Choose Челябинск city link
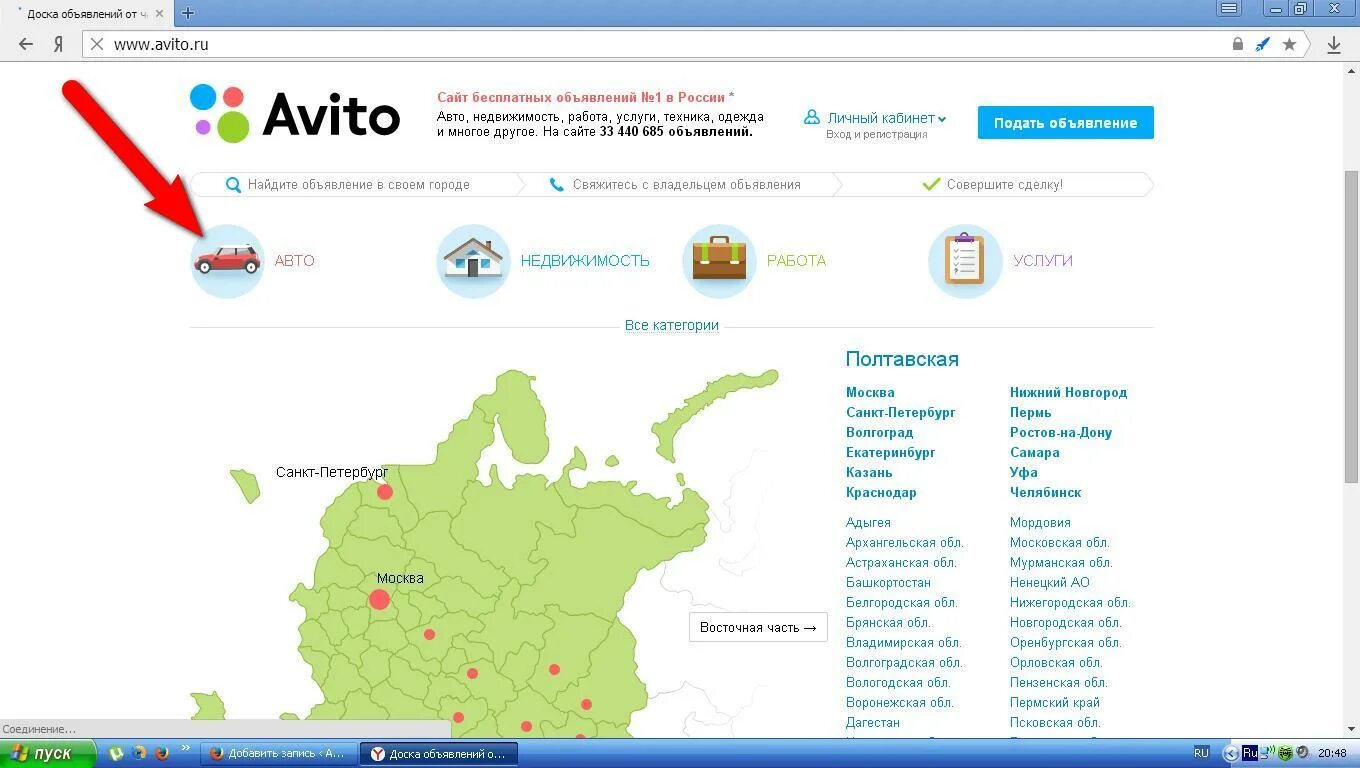 pyautogui.click(x=1046, y=493)
